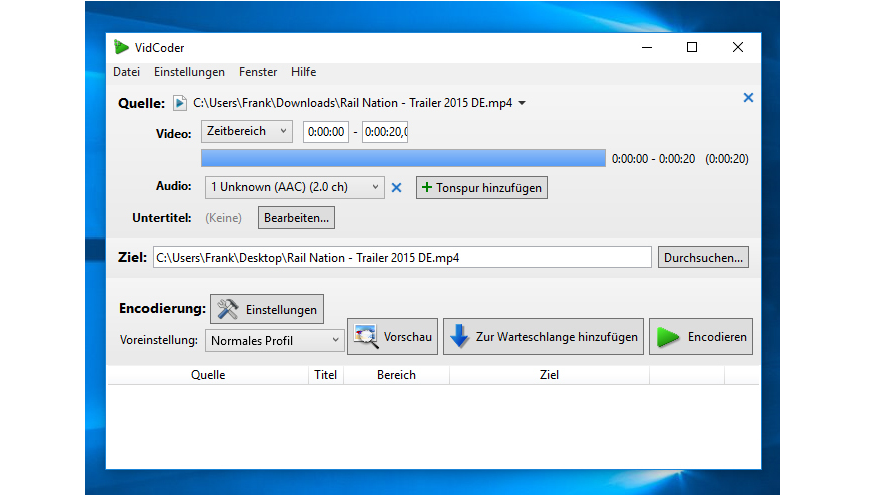Screen dimensions: 881x495
Task: Open encoding Einstellungen with tools icon
Action: 267,310
